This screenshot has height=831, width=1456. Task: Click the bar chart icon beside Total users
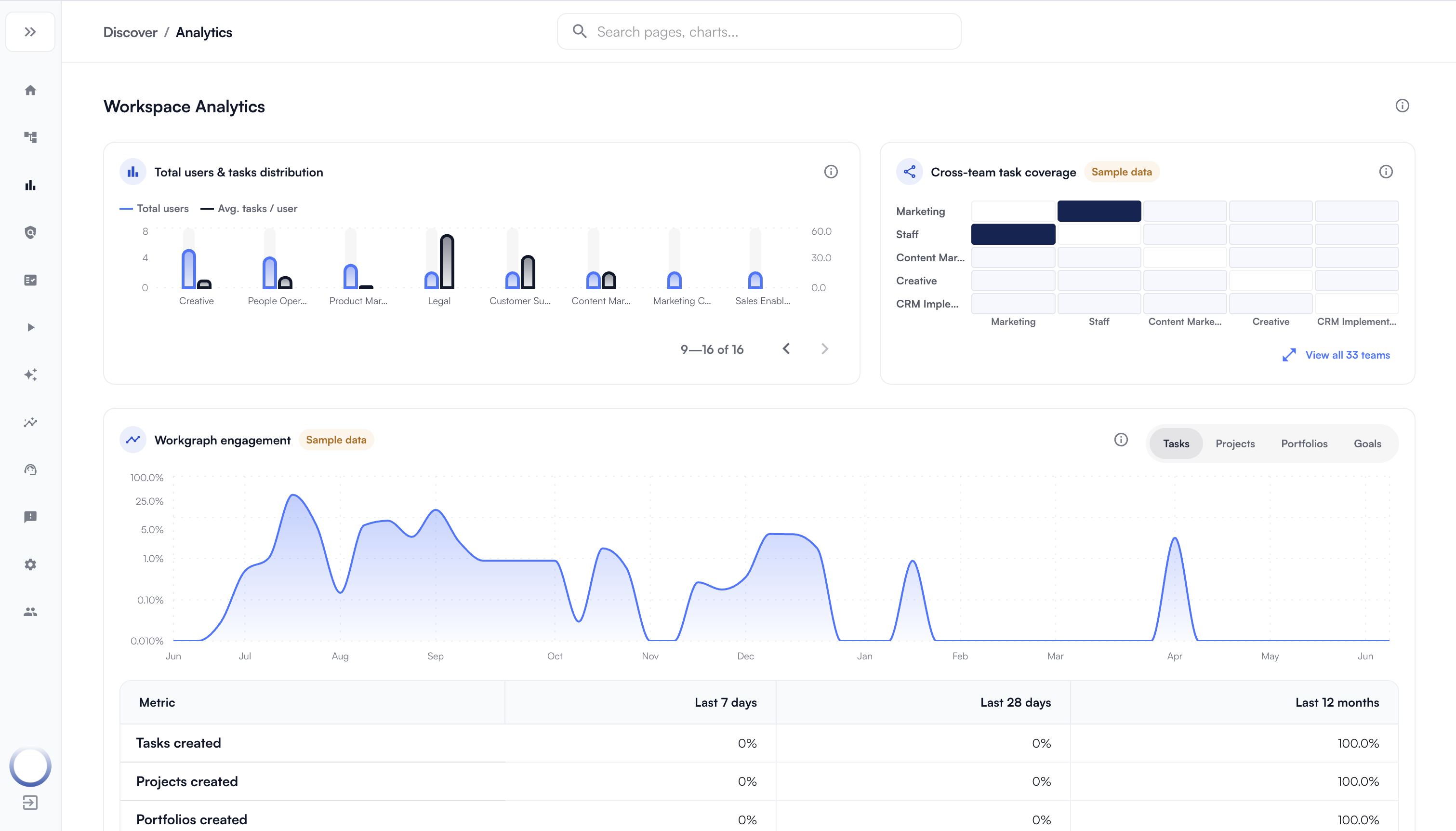[133, 172]
